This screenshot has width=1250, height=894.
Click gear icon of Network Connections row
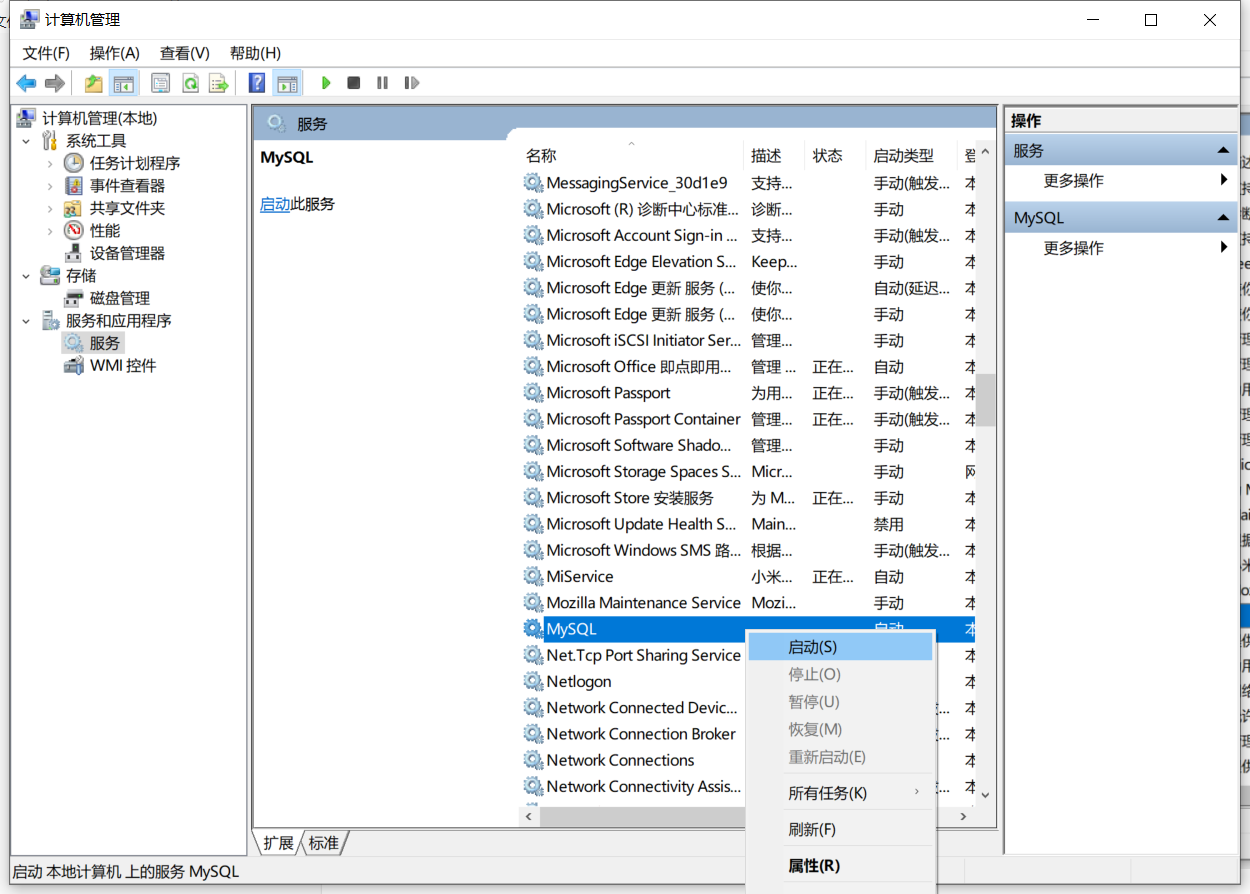[x=533, y=760]
